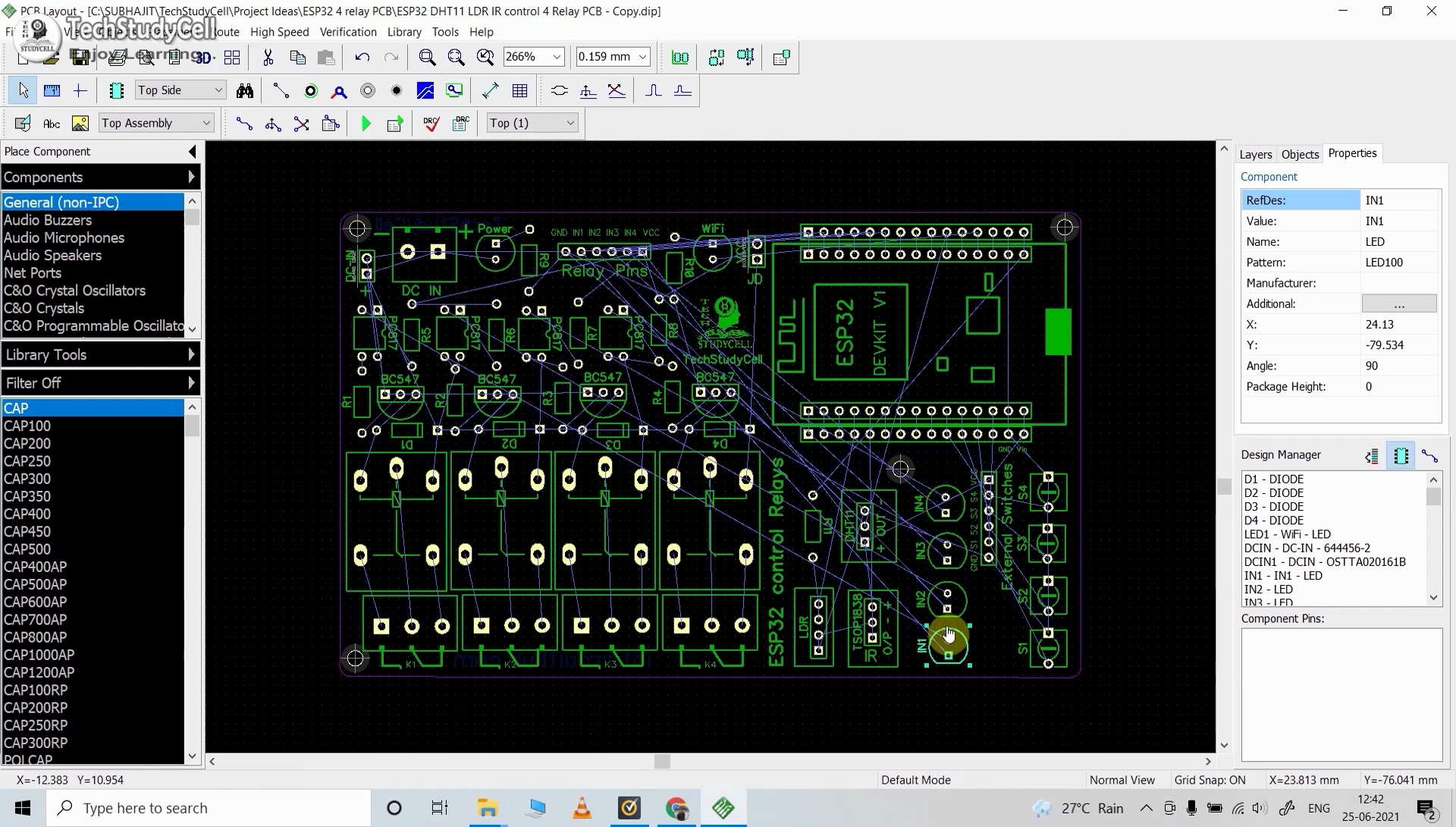
Task: Undo the last action
Action: pos(362,57)
